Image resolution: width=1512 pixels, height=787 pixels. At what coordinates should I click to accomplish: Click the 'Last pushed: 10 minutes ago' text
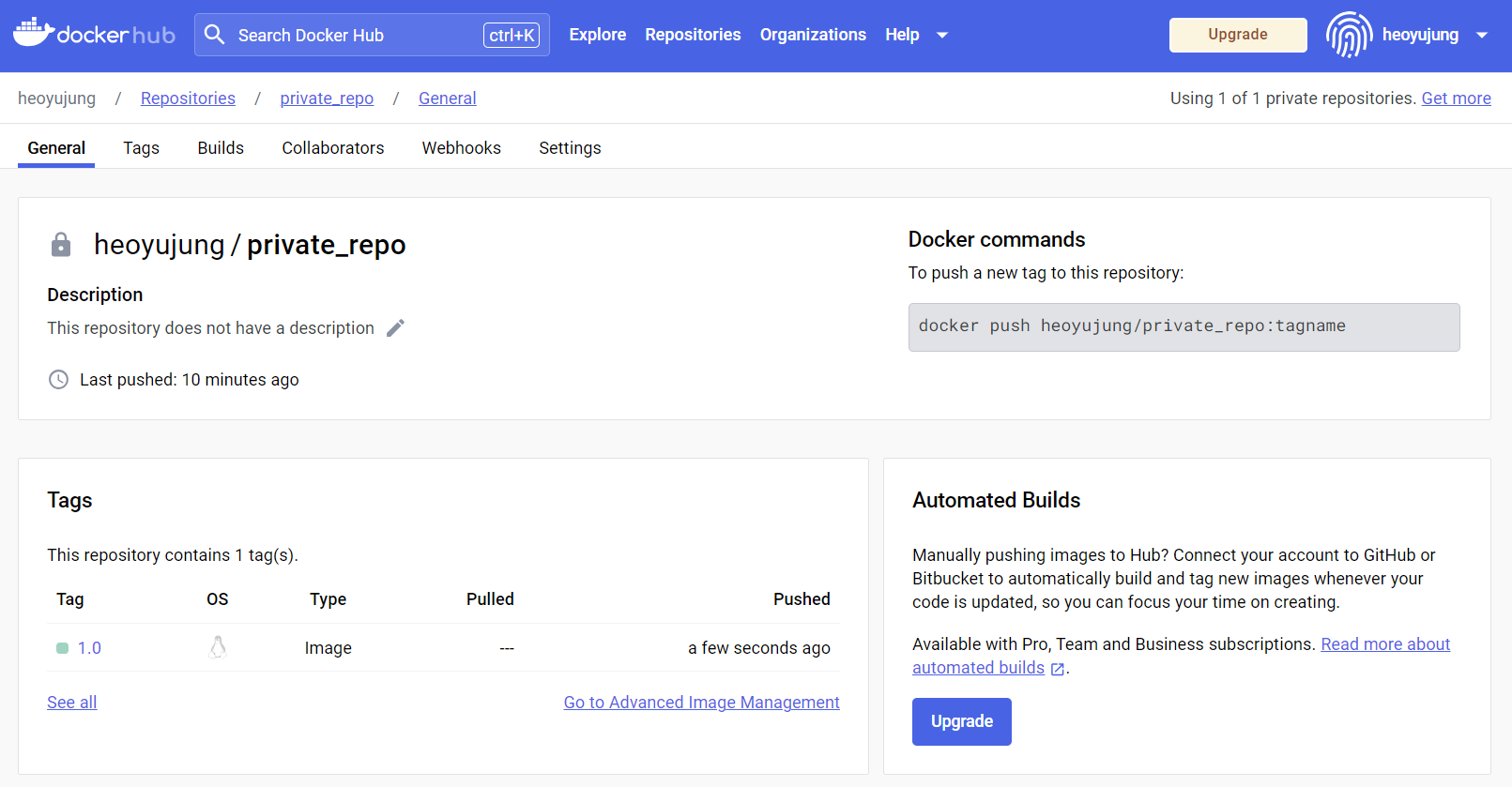tap(190, 380)
